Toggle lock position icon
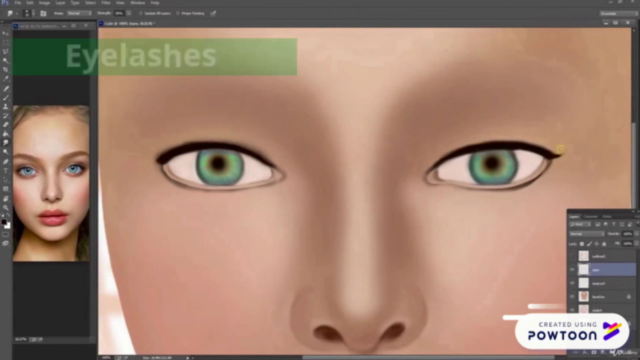 click(597, 244)
